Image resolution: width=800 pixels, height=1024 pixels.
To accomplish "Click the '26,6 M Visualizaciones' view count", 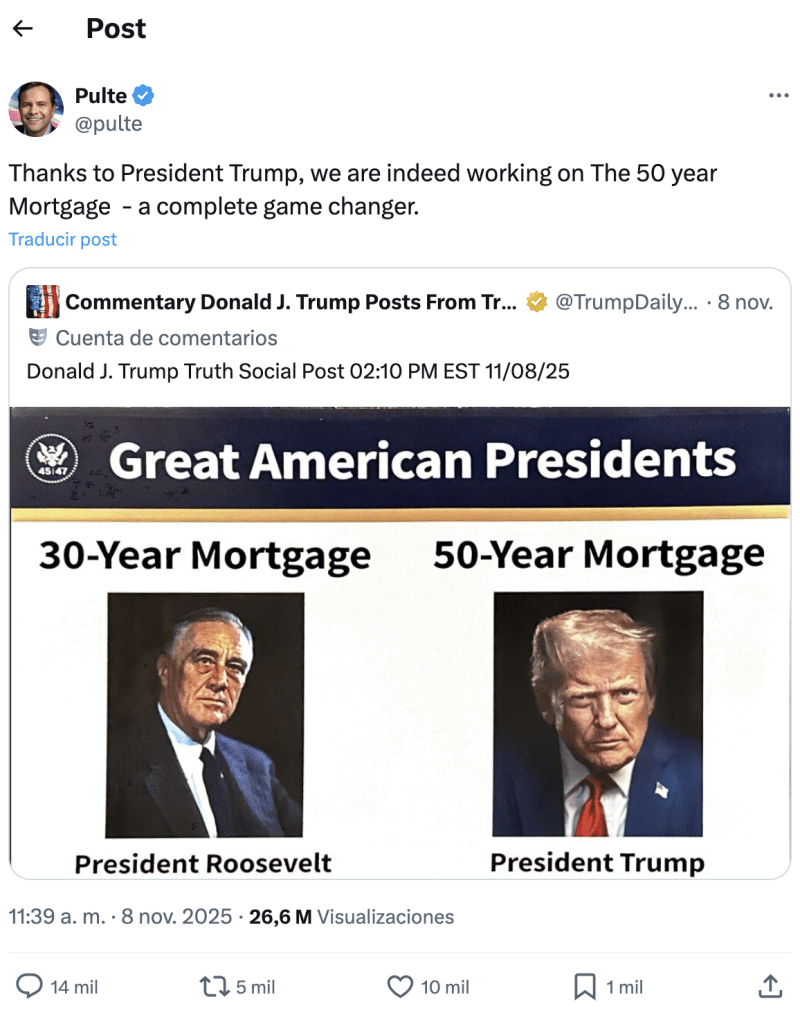I will (x=351, y=916).
